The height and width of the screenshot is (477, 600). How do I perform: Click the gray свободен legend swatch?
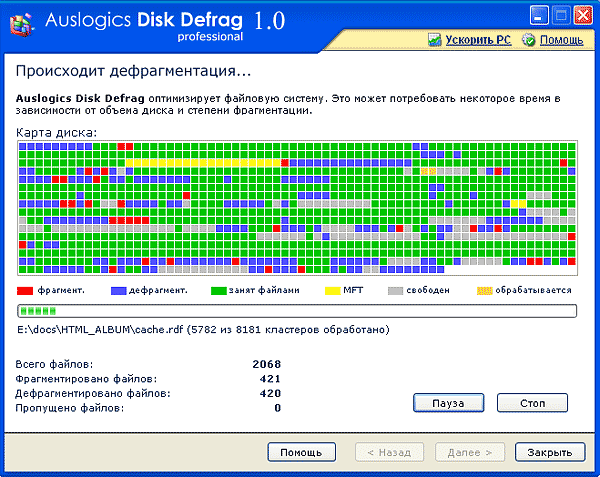point(395,291)
